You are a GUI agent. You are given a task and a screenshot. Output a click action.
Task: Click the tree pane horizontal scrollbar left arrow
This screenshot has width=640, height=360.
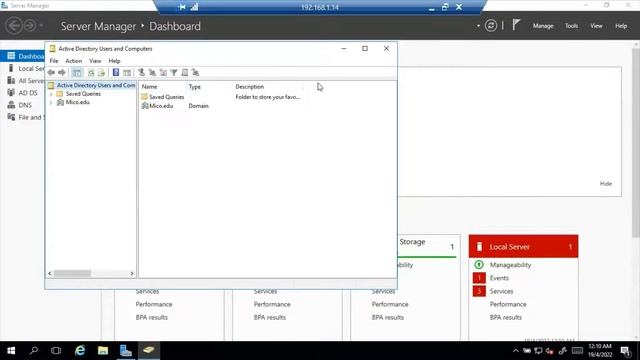point(50,273)
